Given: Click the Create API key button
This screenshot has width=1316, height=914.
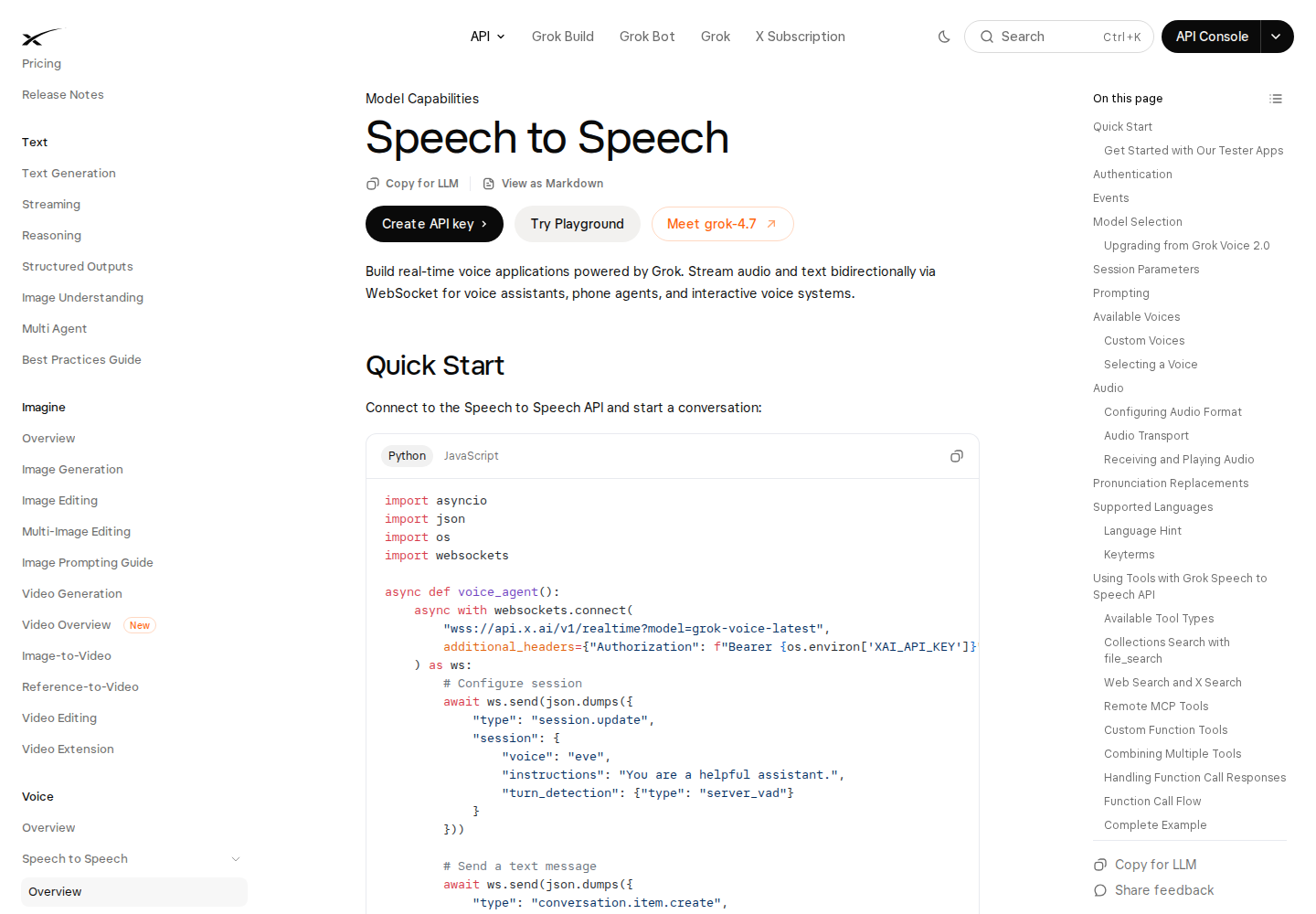Looking at the screenshot, I should tap(434, 224).
